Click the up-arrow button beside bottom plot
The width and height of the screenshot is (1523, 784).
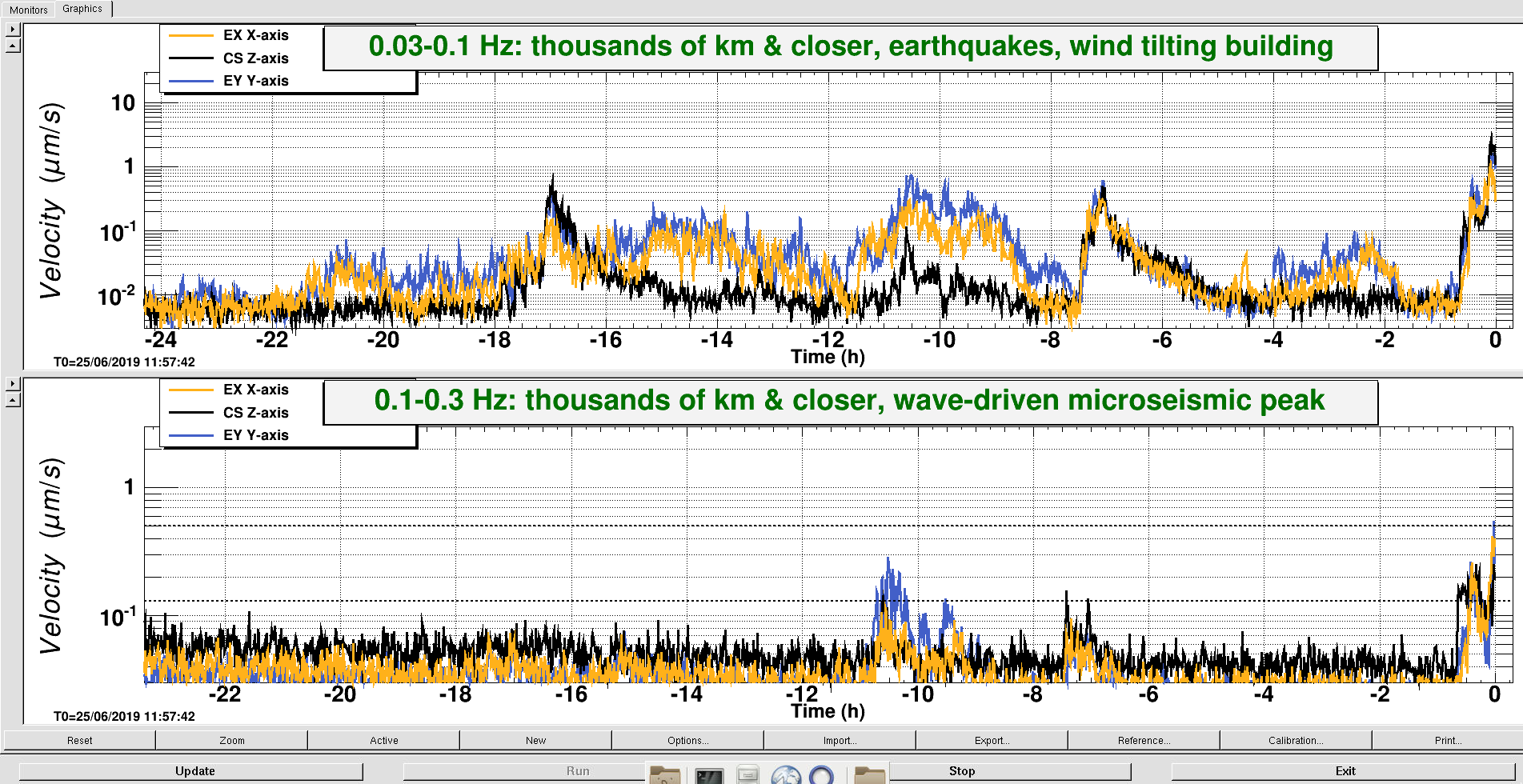tap(13, 400)
